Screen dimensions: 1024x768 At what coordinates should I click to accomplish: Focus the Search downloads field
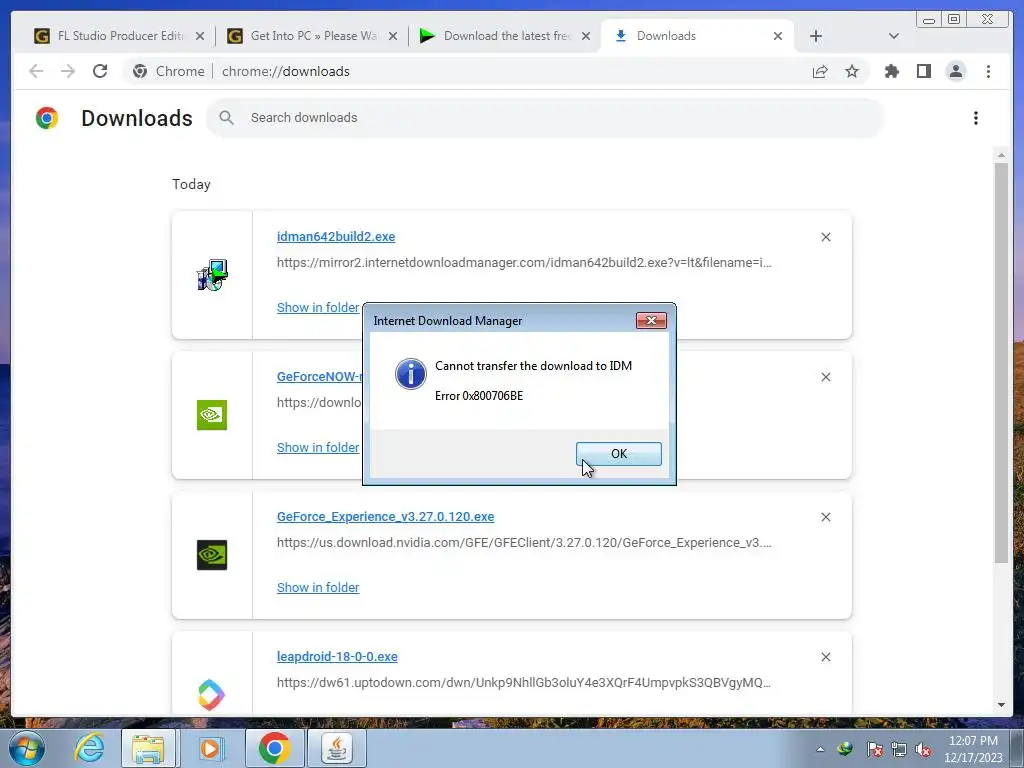545,118
